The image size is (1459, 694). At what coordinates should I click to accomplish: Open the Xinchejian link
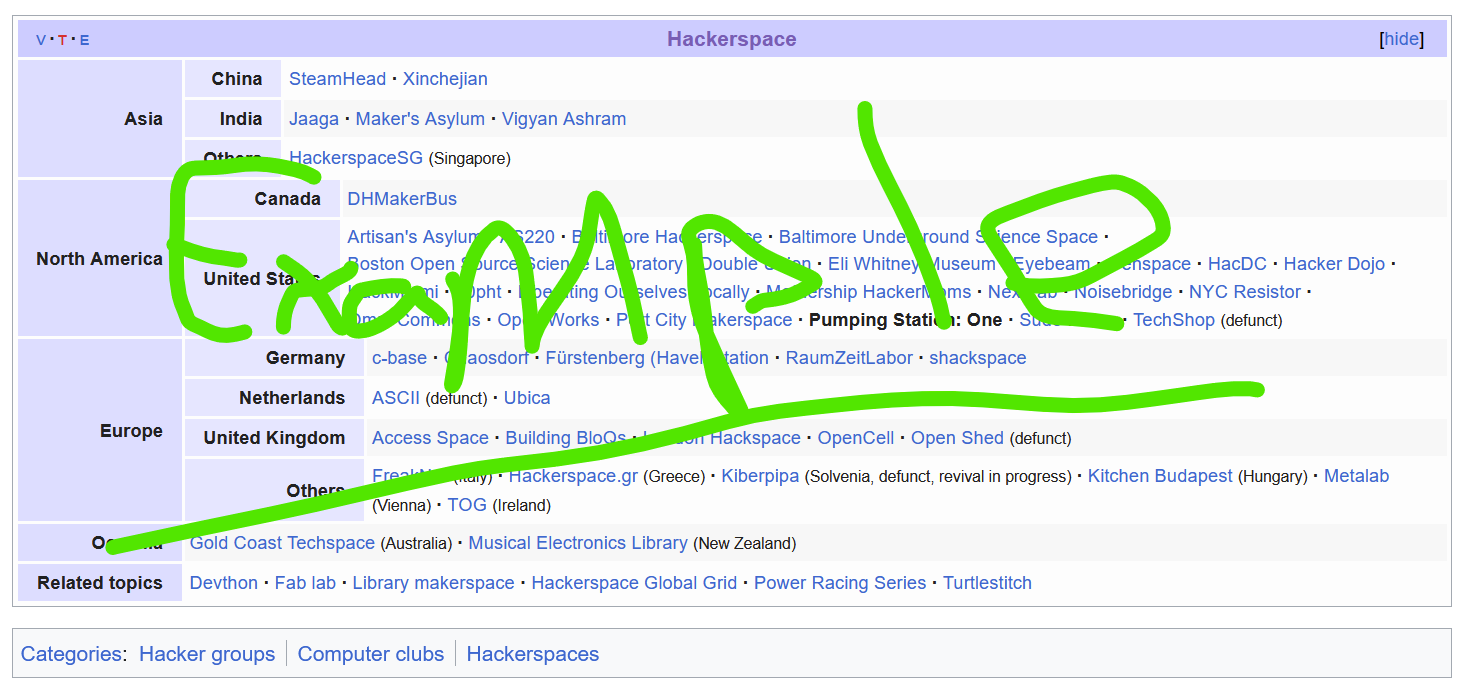point(445,79)
